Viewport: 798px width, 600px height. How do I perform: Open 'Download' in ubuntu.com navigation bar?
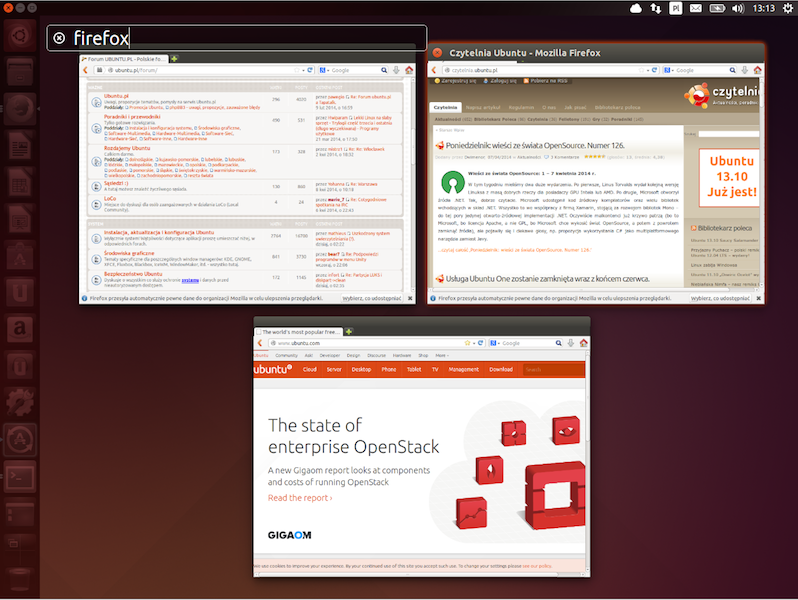point(501,369)
